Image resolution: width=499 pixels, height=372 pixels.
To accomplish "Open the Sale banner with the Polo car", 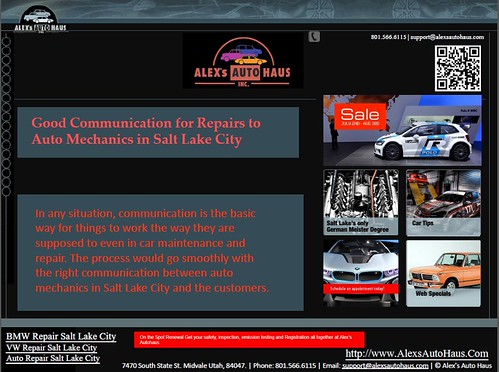I will coord(402,130).
